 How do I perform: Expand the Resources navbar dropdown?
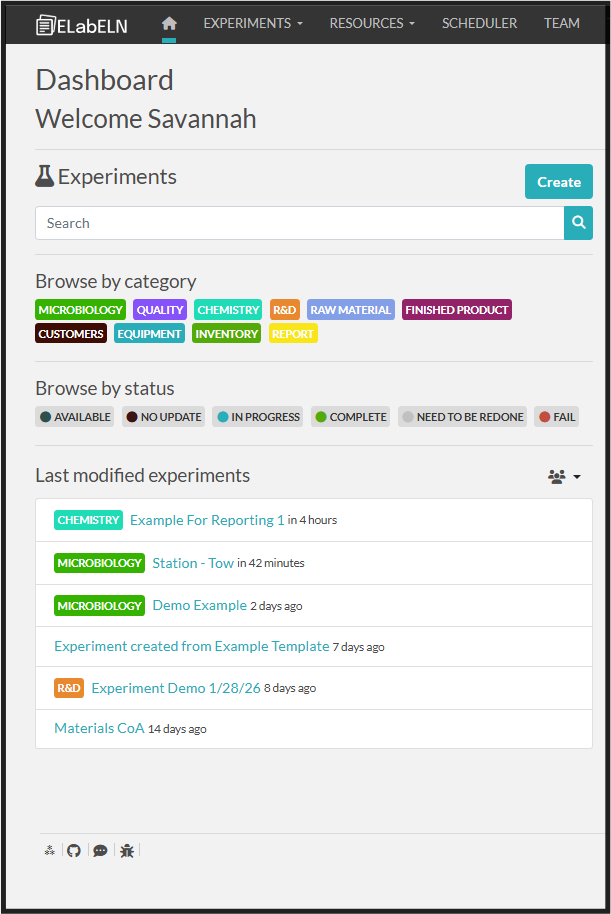[x=372, y=23]
